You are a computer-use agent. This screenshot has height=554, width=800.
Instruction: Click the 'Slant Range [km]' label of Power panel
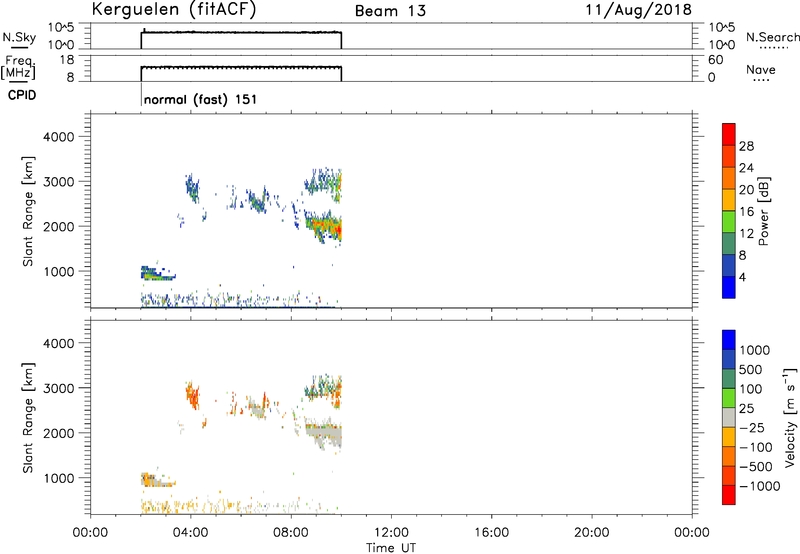(28, 211)
